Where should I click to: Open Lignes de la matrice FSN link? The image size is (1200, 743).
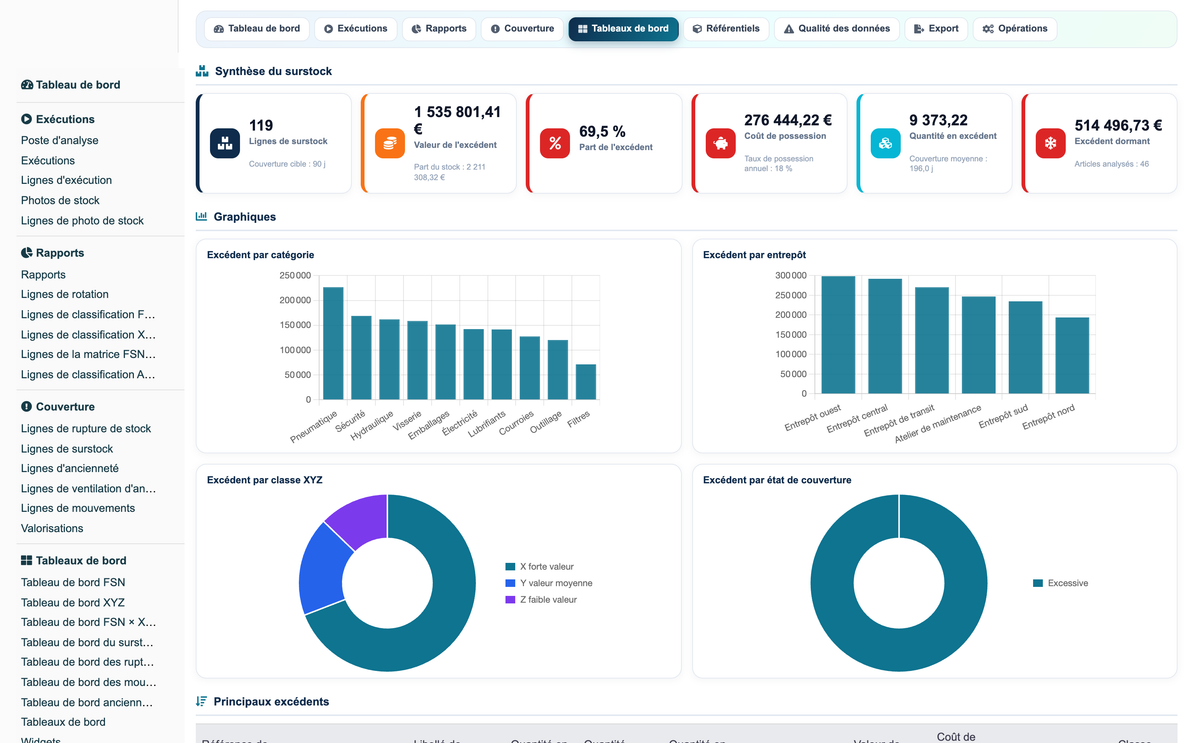pos(88,355)
